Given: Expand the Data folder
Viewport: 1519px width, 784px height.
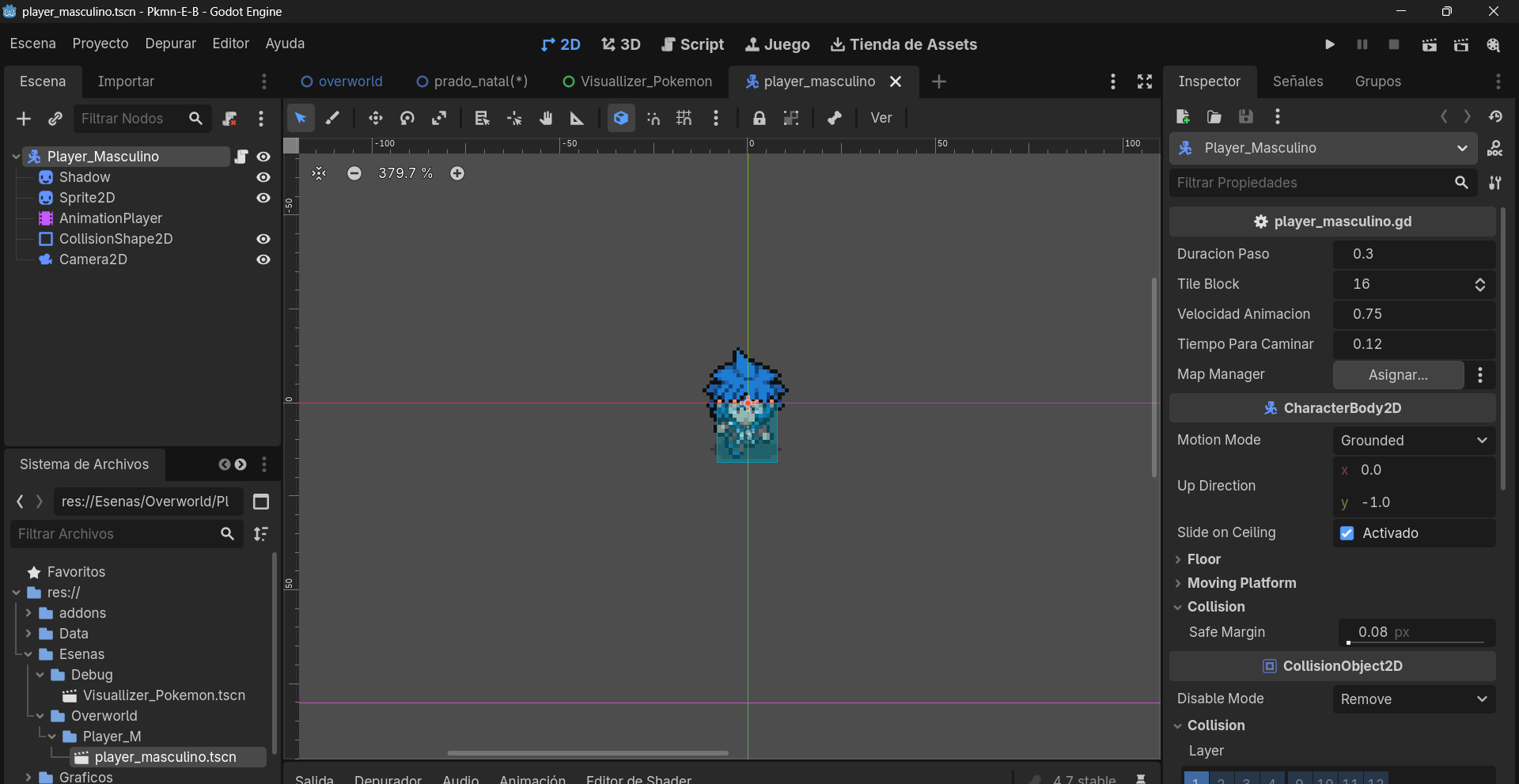Looking at the screenshot, I should [x=28, y=634].
